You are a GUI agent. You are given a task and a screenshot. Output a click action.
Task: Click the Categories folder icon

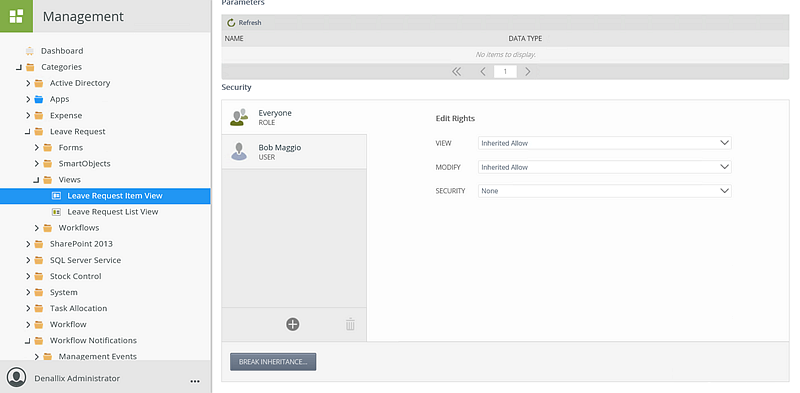(30, 67)
